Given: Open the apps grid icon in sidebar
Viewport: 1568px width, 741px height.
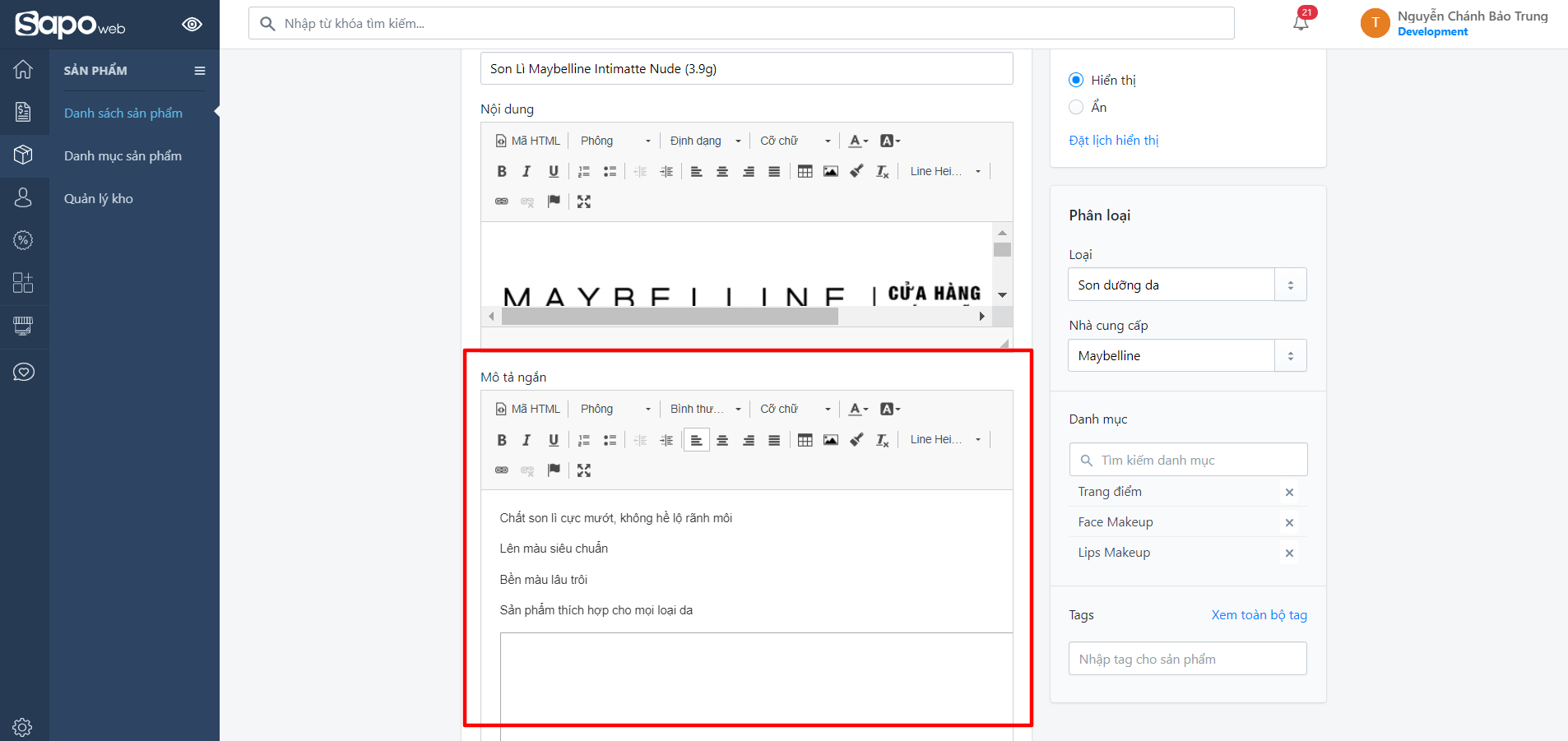Looking at the screenshot, I should pos(23,283).
